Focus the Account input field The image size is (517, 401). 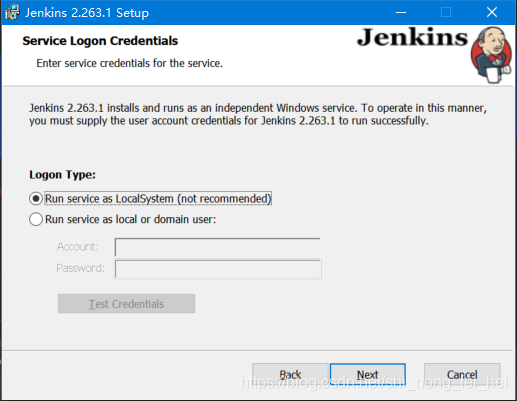coord(217,247)
